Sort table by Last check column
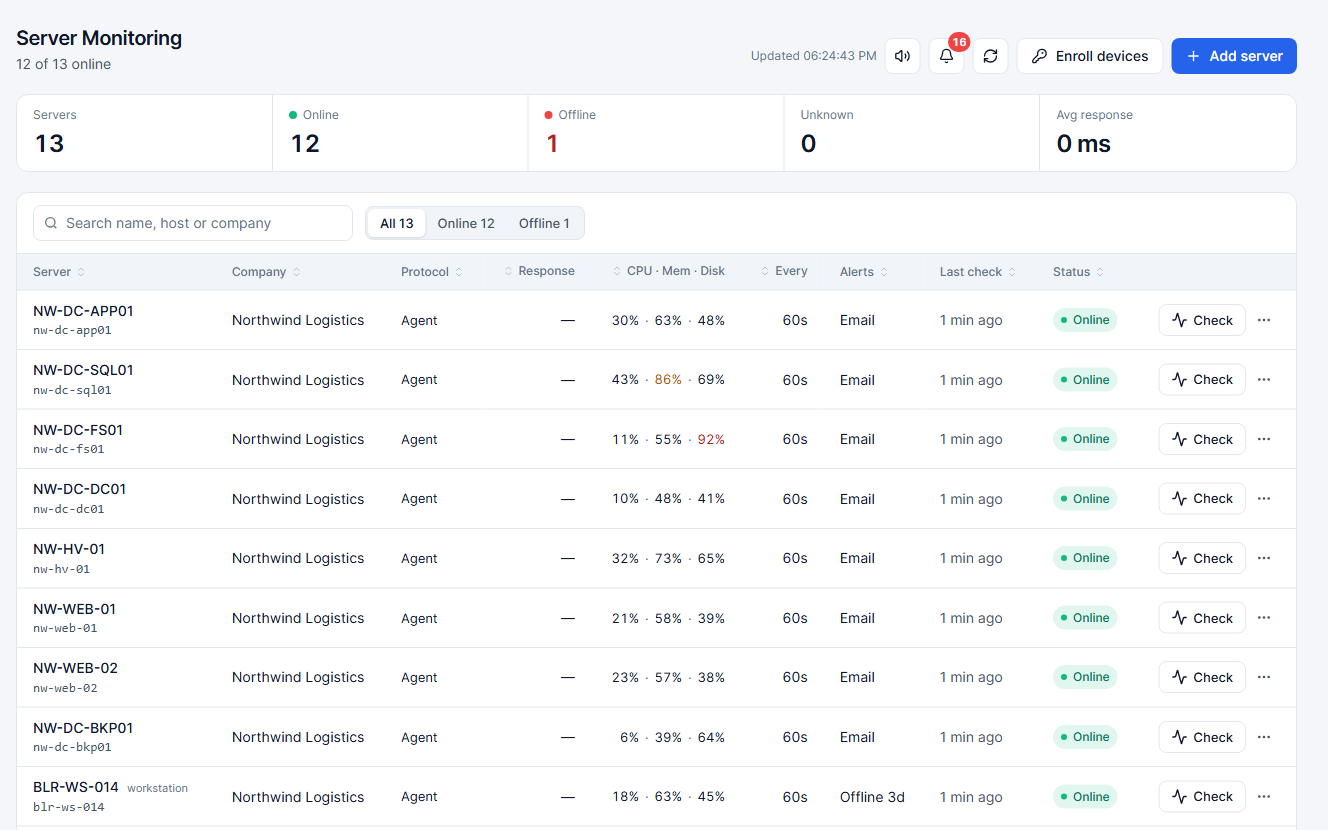 click(978, 272)
